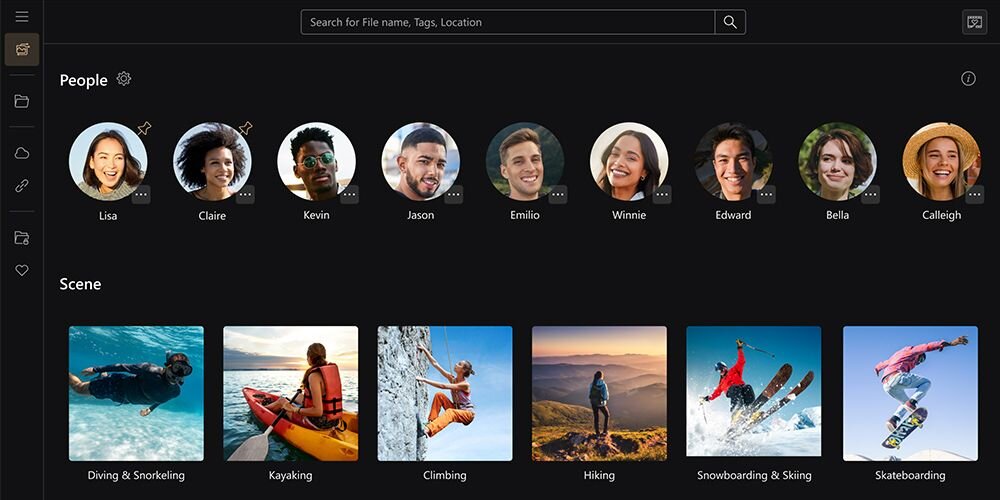
Task: Open favorites heart icon in sidebar
Action: (x=22, y=270)
